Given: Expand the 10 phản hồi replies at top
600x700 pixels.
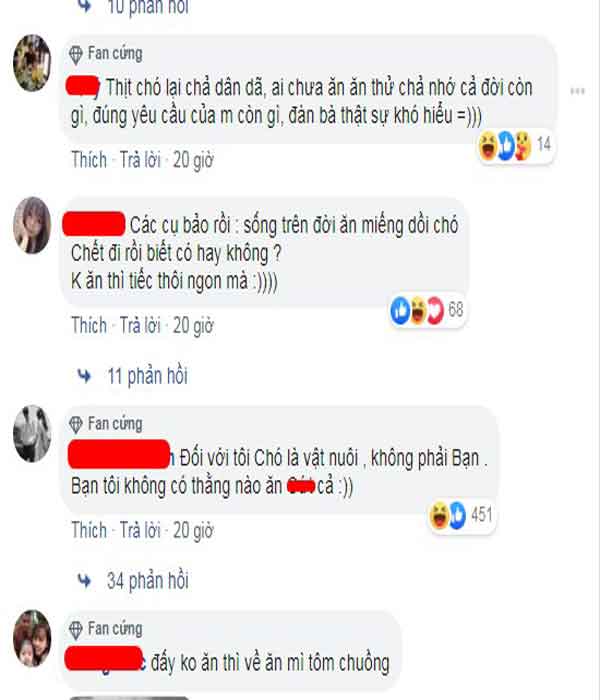Looking at the screenshot, I should 148,8.
